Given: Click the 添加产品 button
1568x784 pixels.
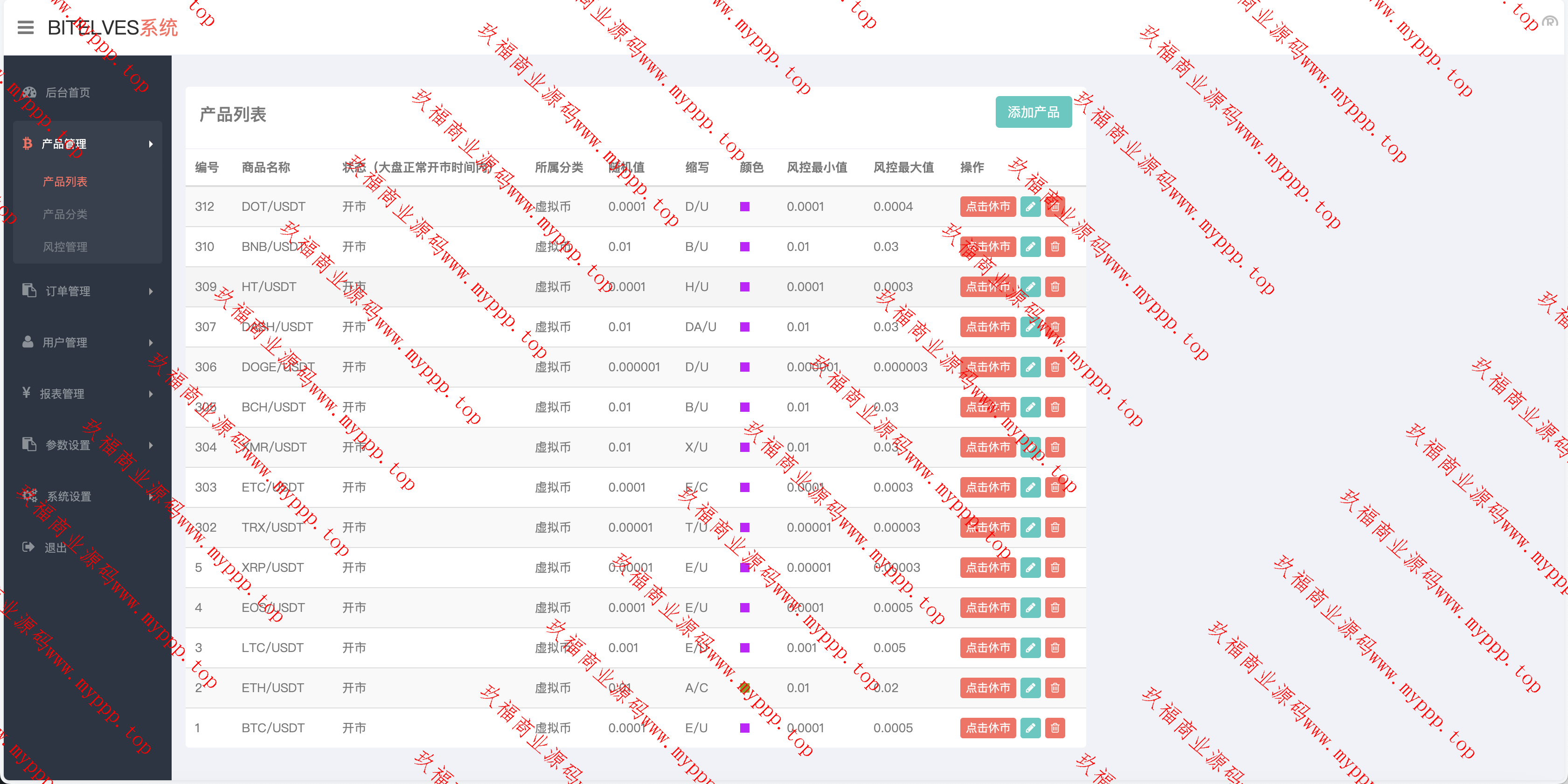Looking at the screenshot, I should click(1033, 112).
